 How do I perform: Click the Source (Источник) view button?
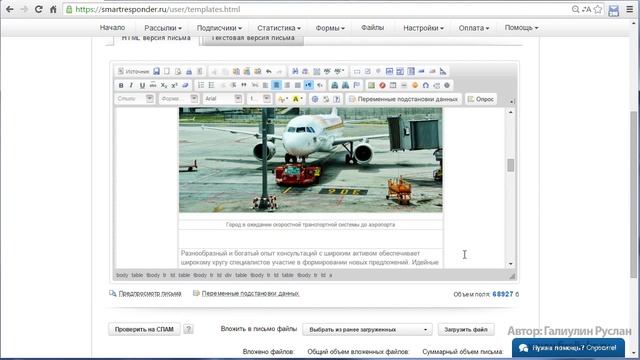click(x=134, y=71)
